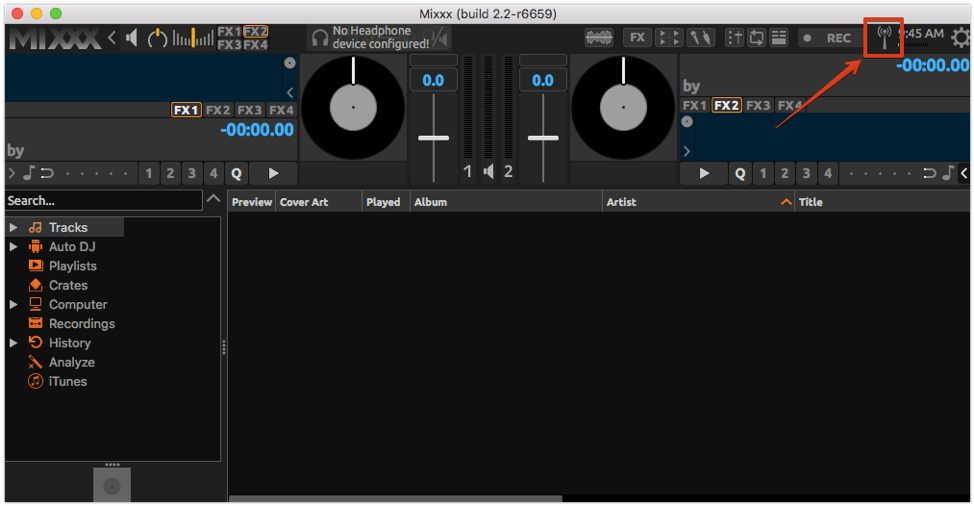Screen dimensions: 974x506
Task: Toggle repeat loop icon on deck 1
Action: [x=47, y=173]
